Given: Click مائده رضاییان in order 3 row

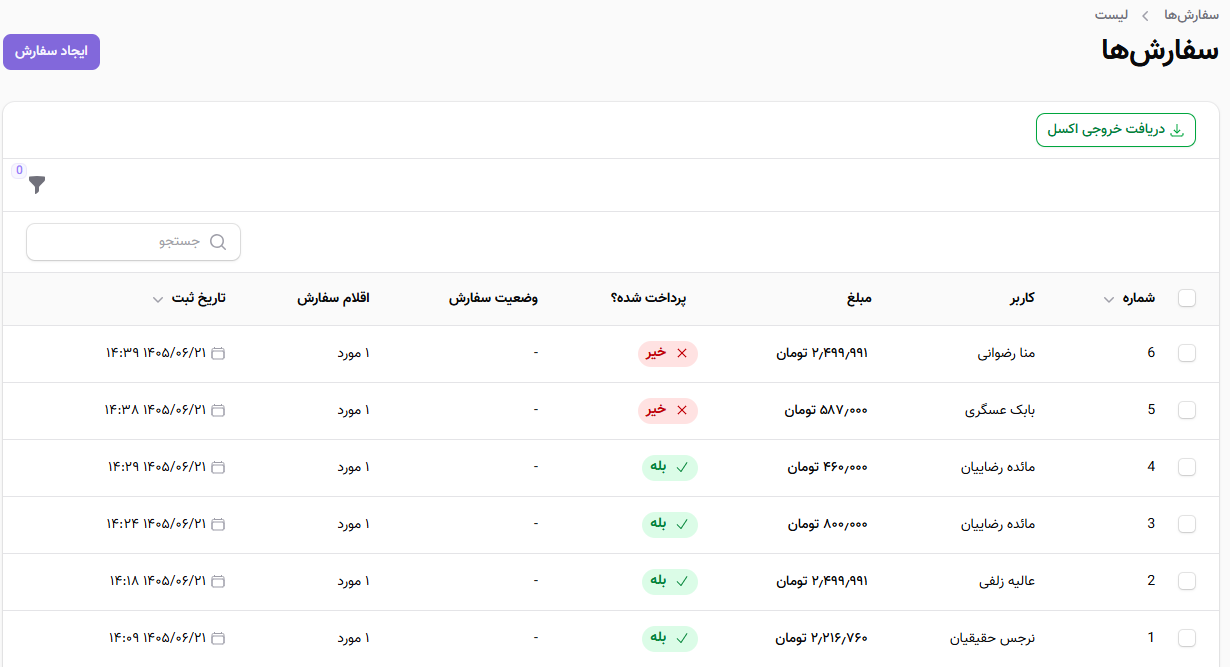Looking at the screenshot, I should [x=998, y=524].
